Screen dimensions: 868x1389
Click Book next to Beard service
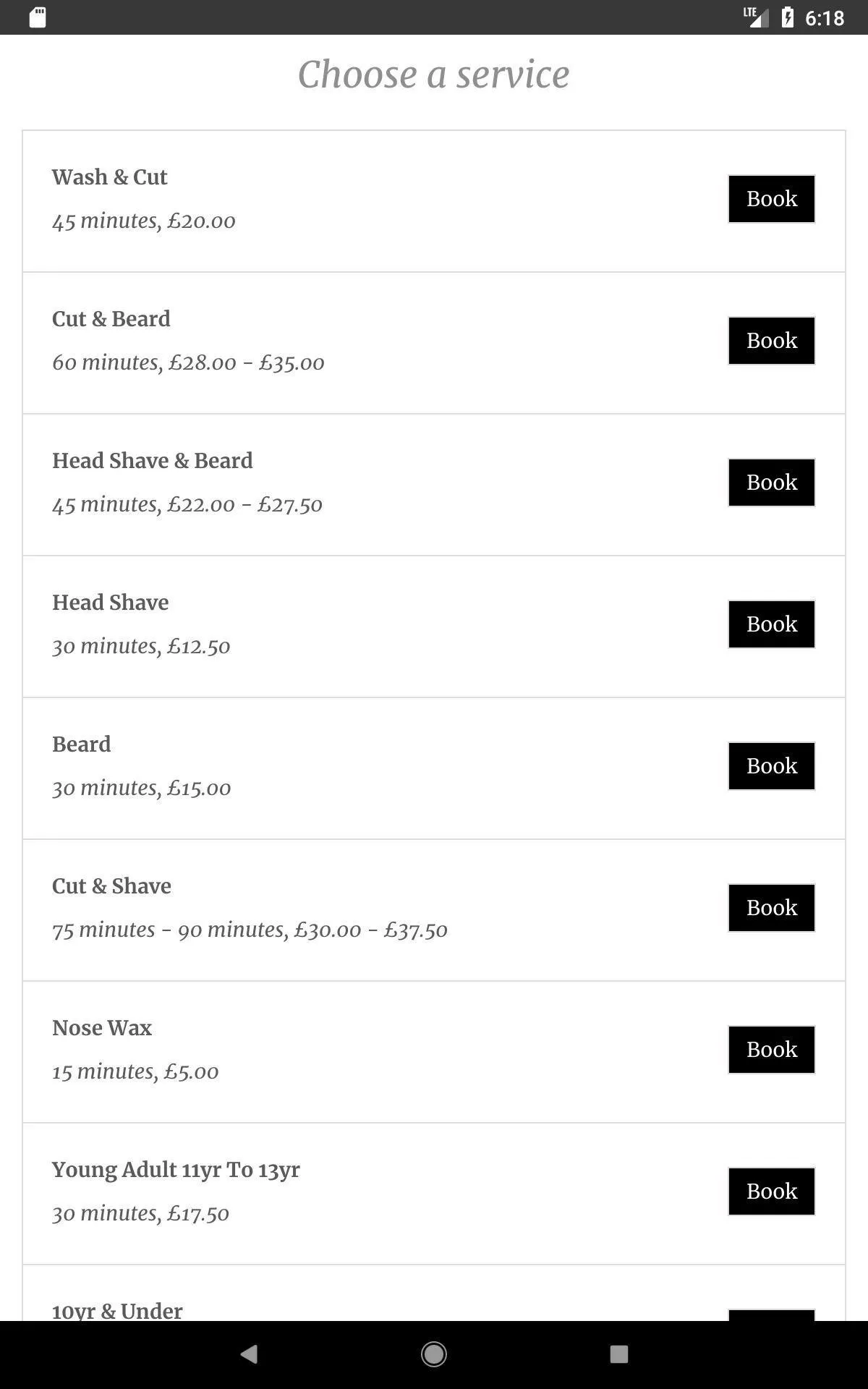coord(771,766)
